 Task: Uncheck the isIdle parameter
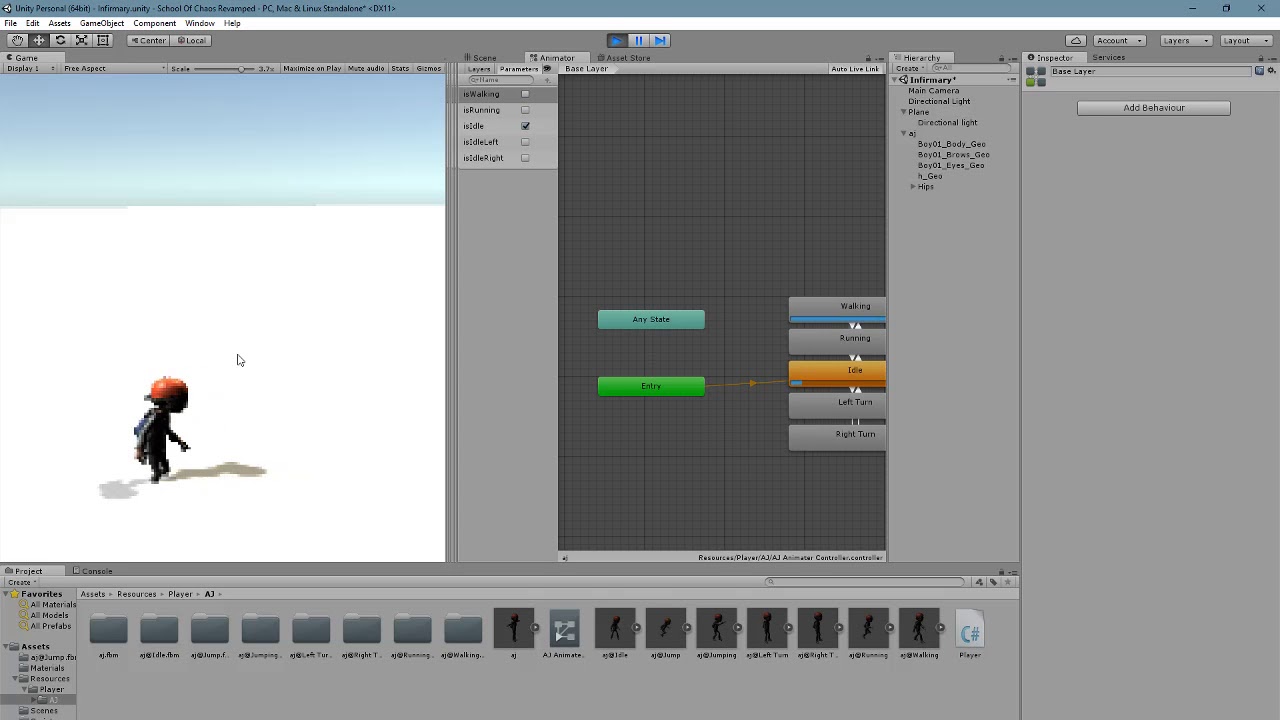525,126
